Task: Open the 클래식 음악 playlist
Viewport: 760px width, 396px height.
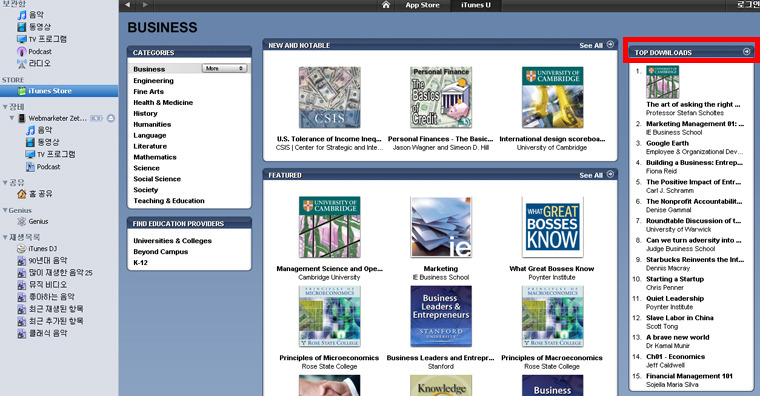Action: pyautogui.click(x=42, y=333)
